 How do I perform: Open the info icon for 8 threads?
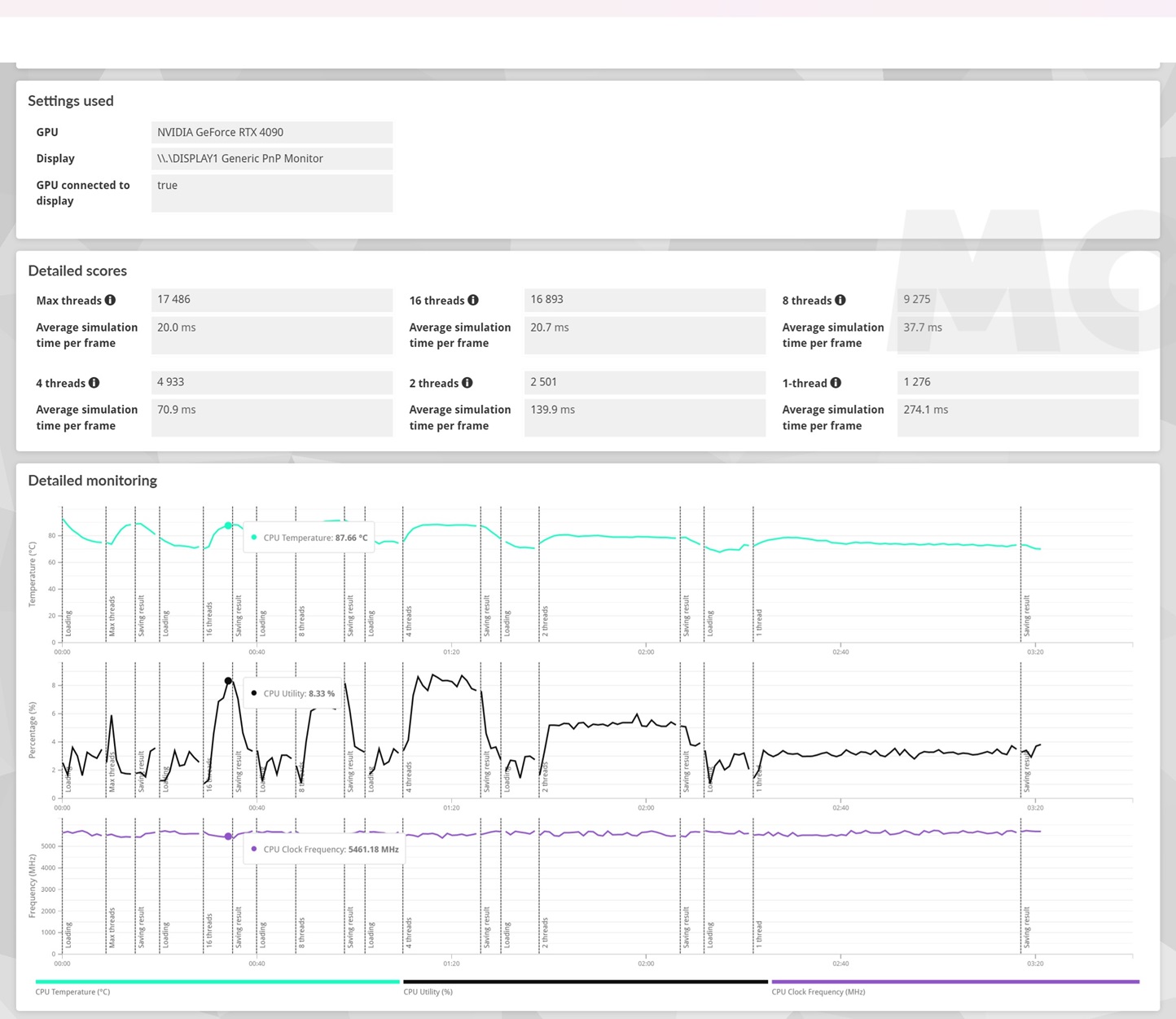pyautogui.click(x=840, y=301)
